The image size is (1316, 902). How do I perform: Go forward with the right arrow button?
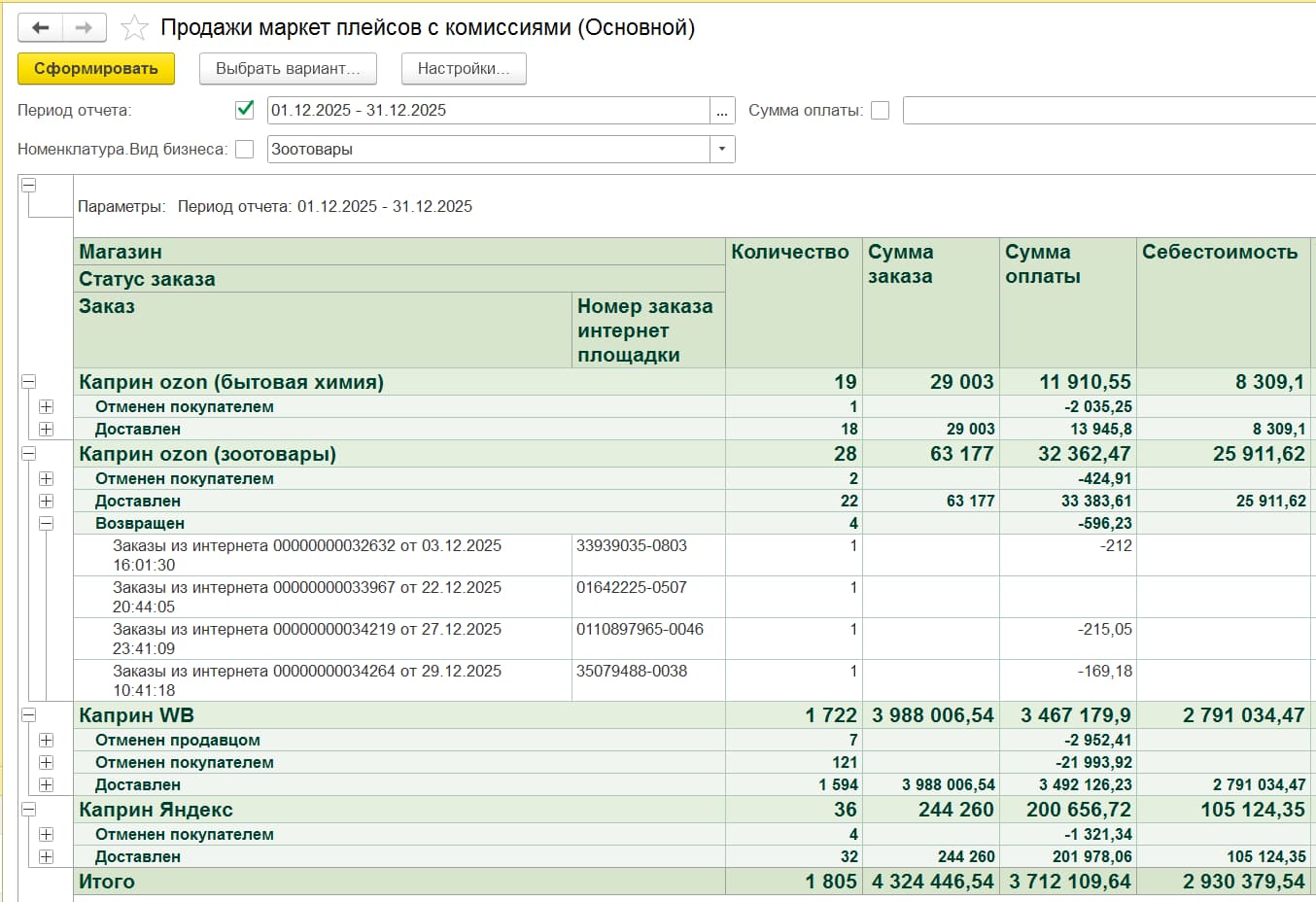tap(85, 28)
